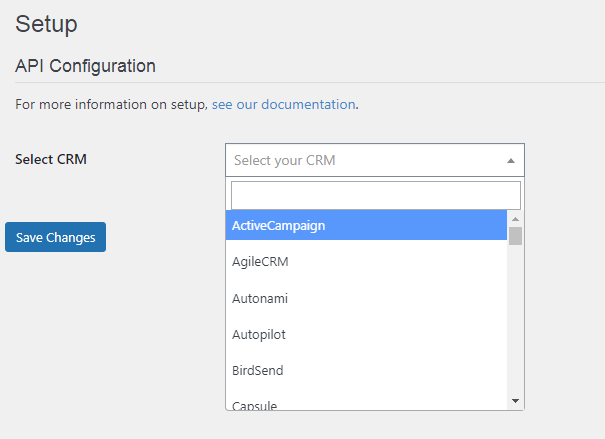Screen dimensions: 605x439
Task: Click the Save Changes button
Action: (56, 237)
